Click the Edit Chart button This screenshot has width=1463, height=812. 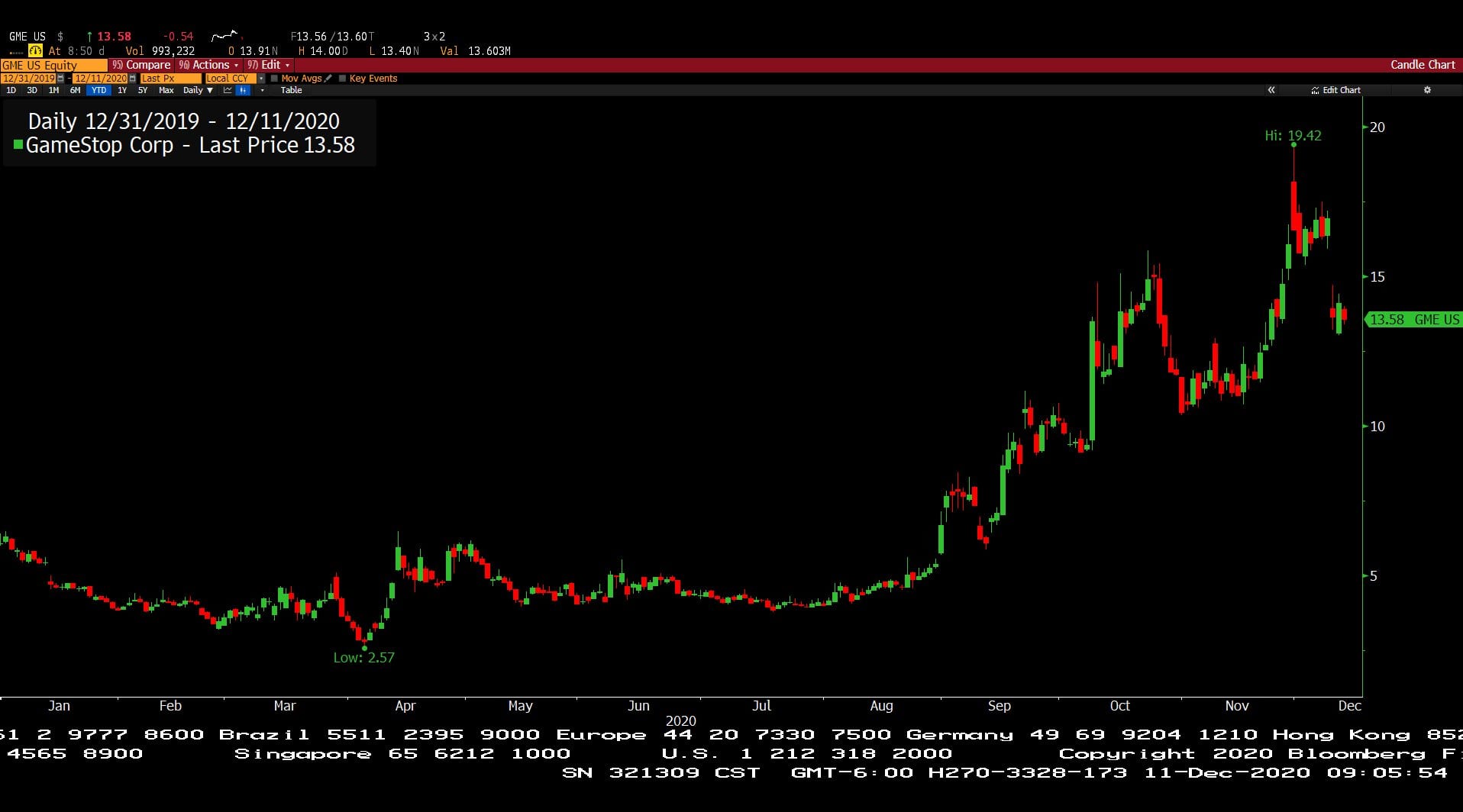pos(1335,90)
